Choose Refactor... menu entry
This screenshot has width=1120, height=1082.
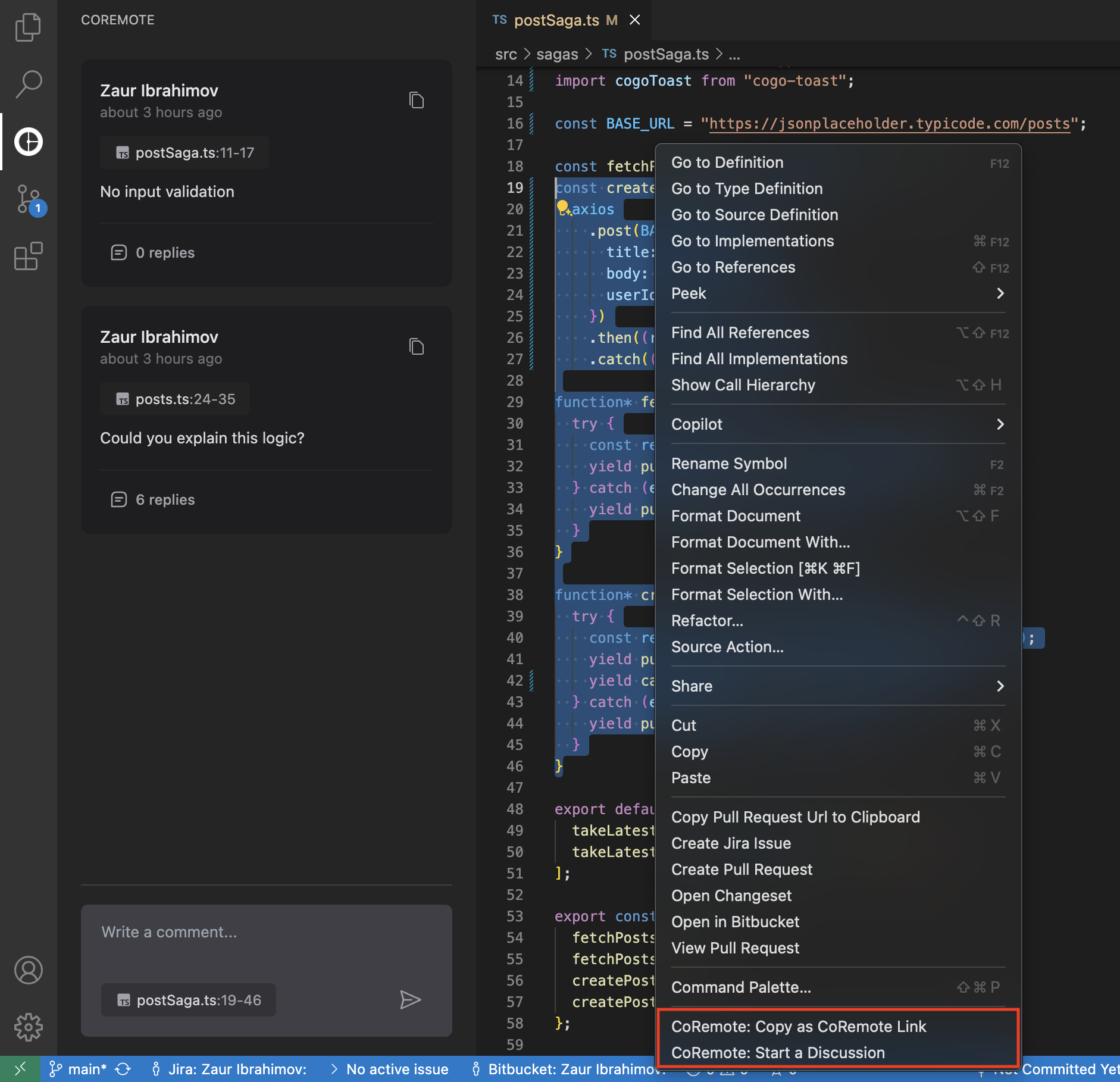838,621
